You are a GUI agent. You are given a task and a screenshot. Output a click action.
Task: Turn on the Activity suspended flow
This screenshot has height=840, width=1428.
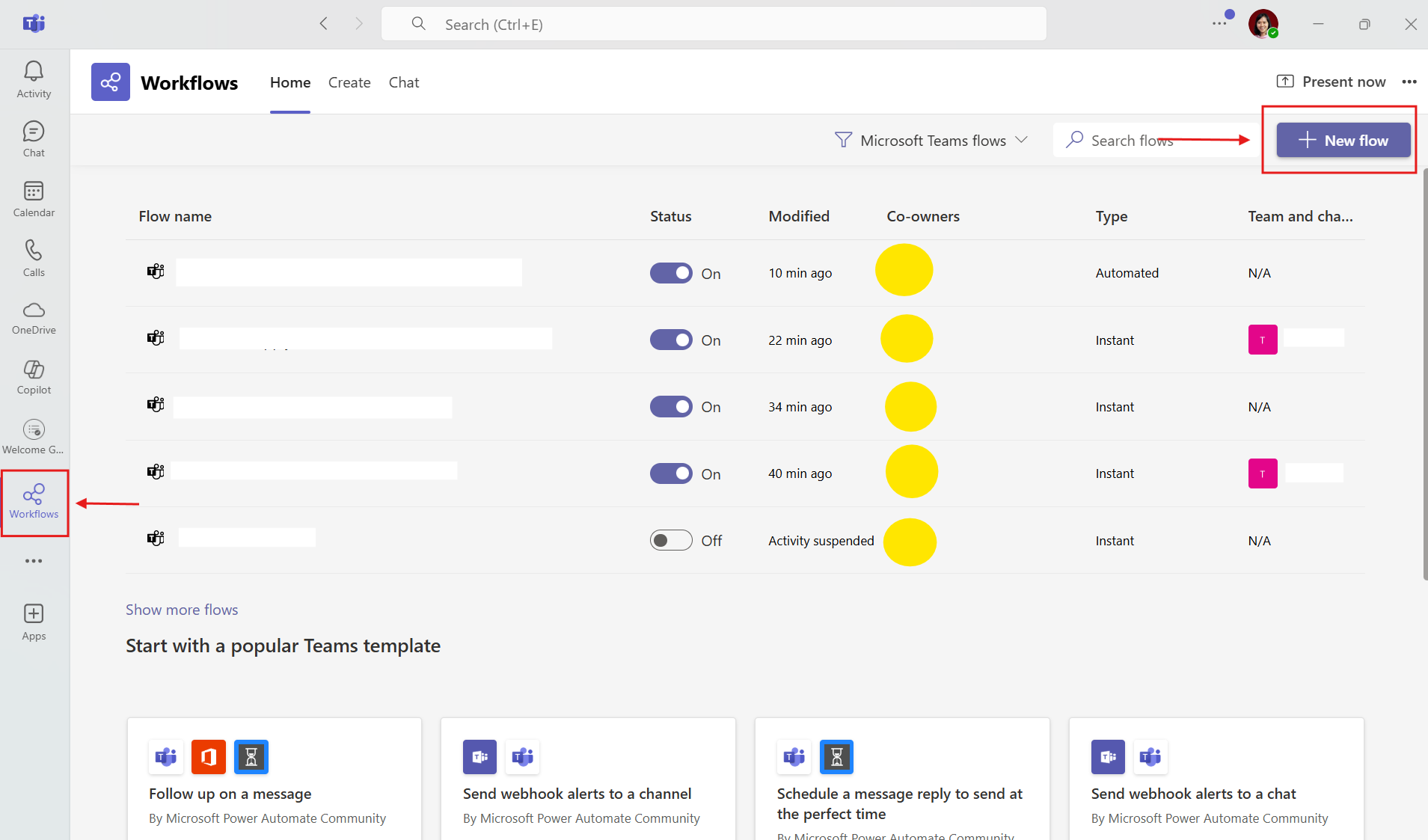[671, 540]
